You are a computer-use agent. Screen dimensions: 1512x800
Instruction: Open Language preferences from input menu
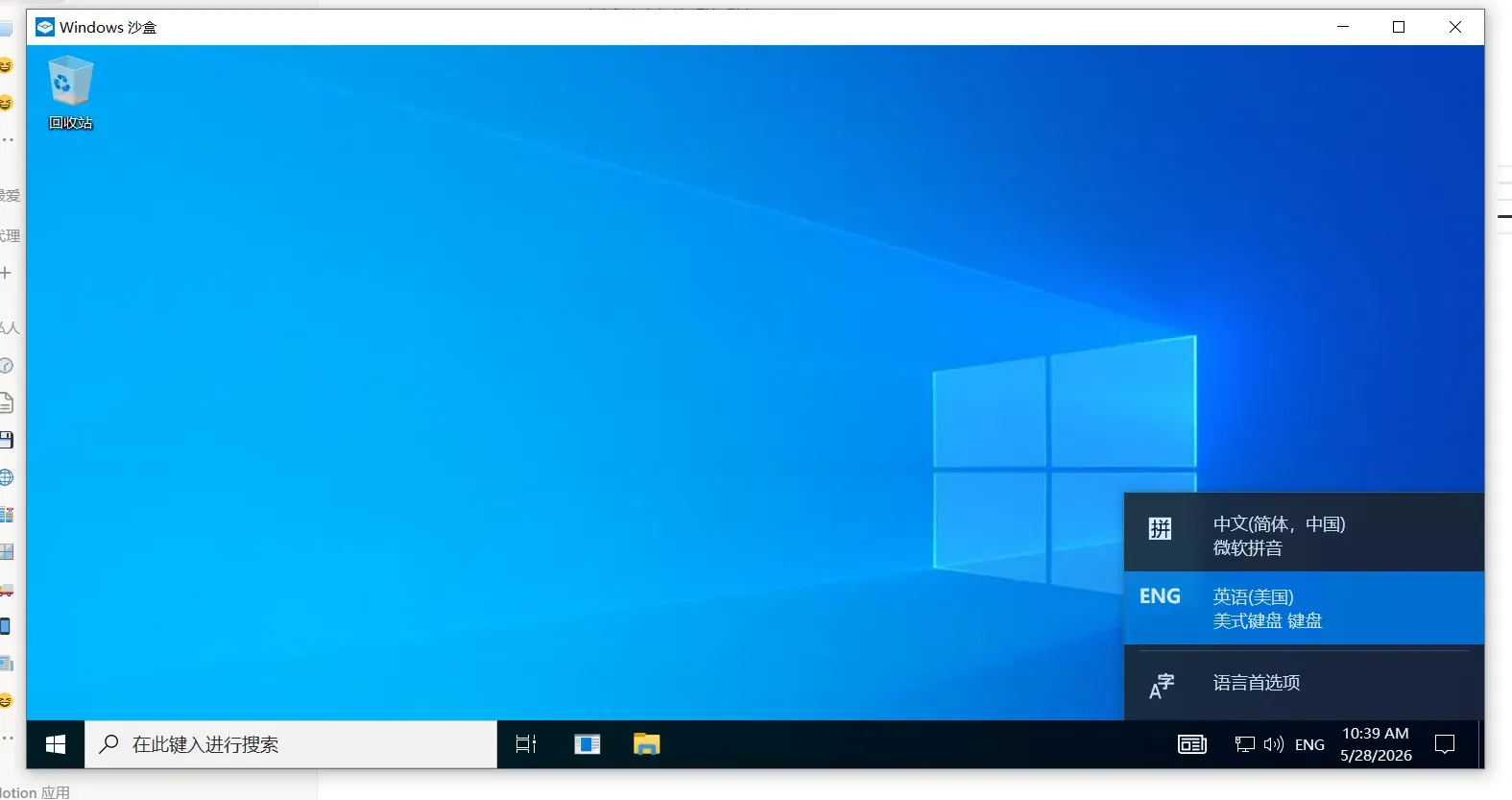pos(1304,683)
